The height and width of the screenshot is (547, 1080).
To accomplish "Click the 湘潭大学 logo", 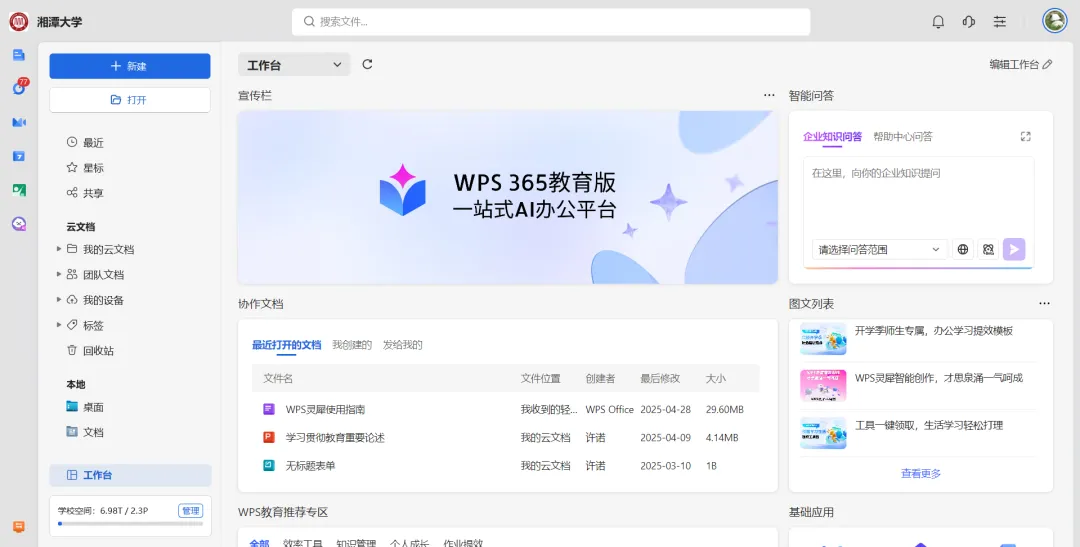I will click(x=19, y=21).
